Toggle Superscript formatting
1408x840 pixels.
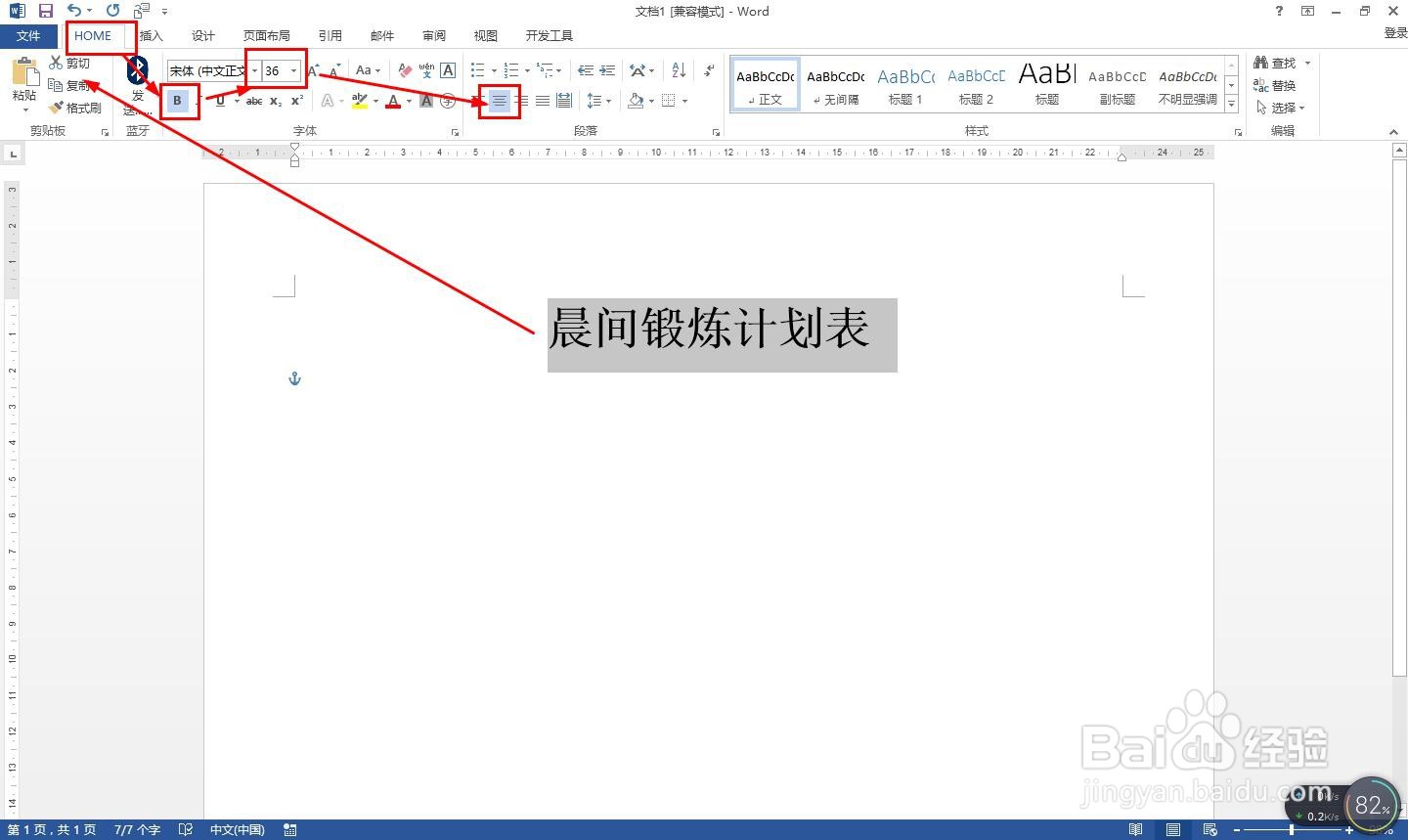(297, 100)
